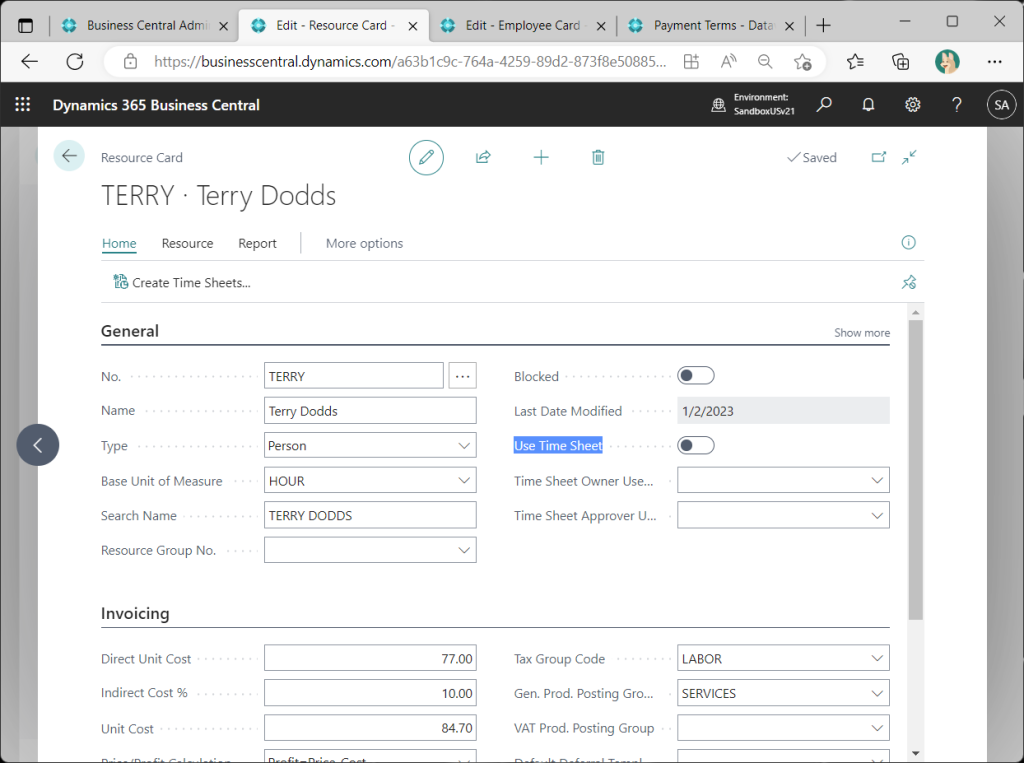Open the Resource Group No. dropdown

pos(464,550)
